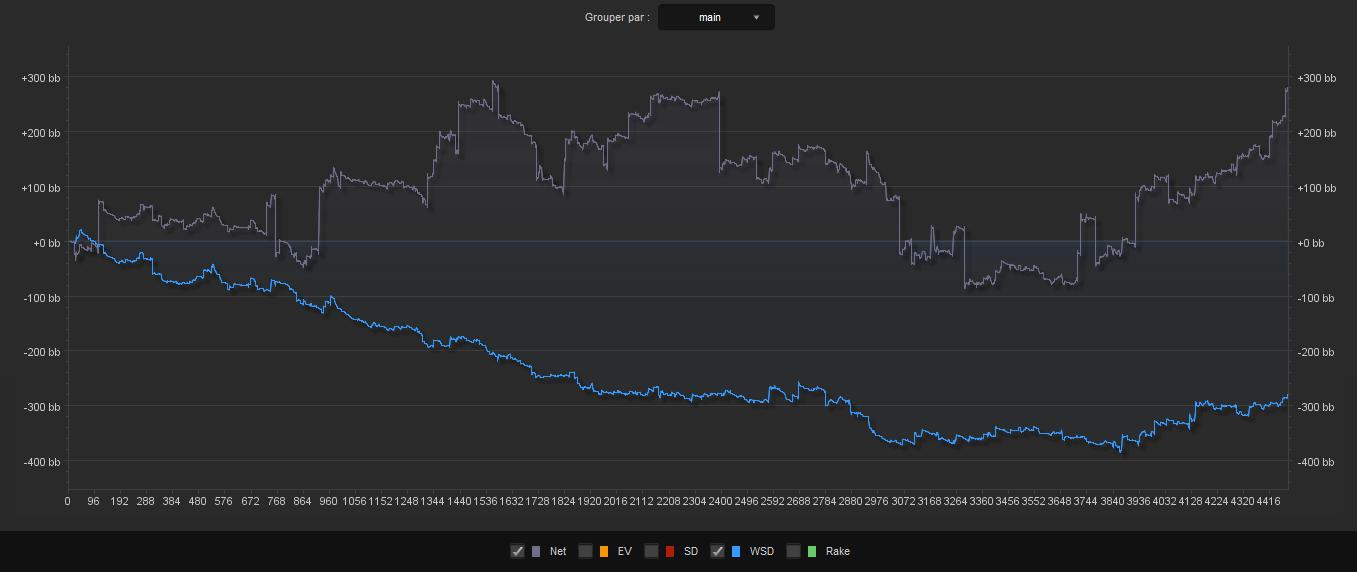
Task: Click the left '+300 bb' axis label
Action: tap(41, 78)
